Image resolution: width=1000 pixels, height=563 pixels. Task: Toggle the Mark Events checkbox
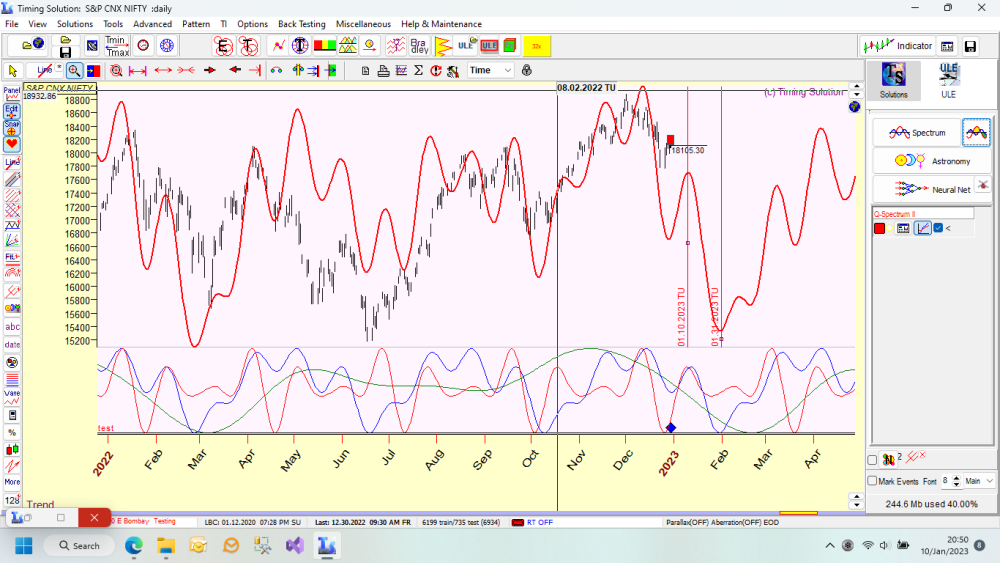click(872, 481)
